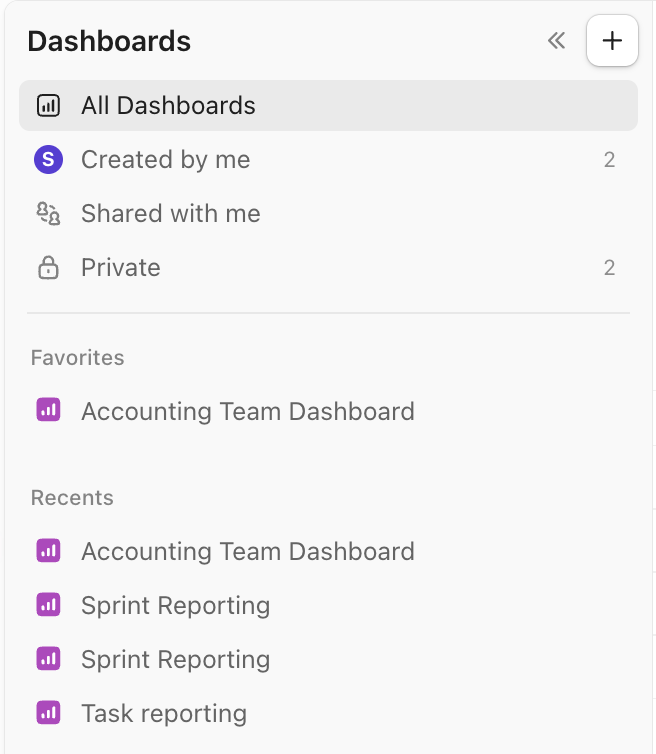The image size is (656, 754).
Task: Click the Private lock icon
Action: click(x=48, y=268)
